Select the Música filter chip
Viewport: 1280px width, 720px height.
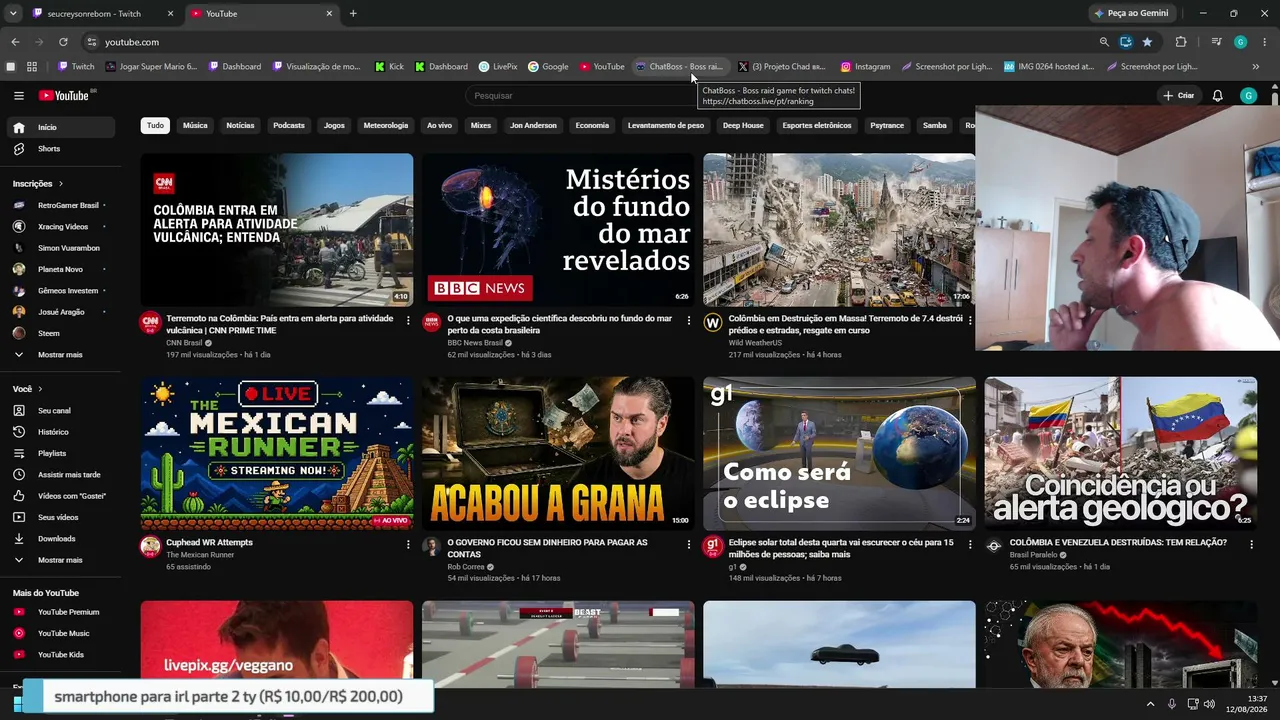point(195,126)
